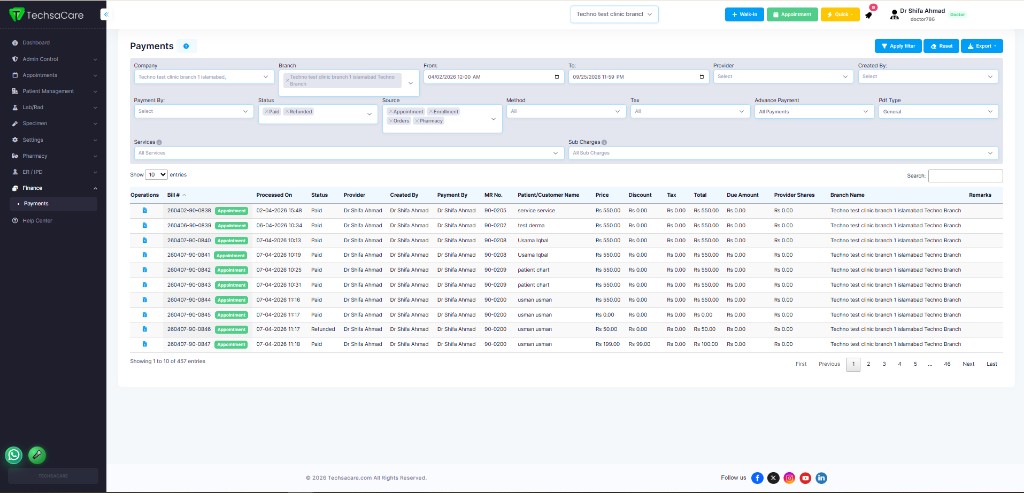Click the green Appointment button in header
The height and width of the screenshot is (493, 1024).
792,14
